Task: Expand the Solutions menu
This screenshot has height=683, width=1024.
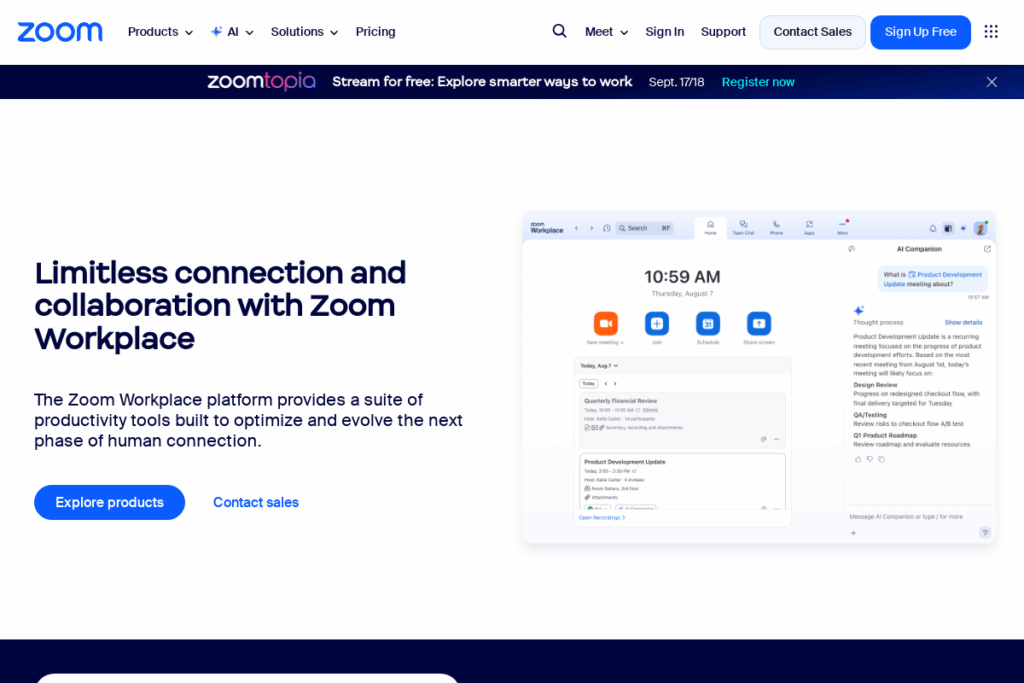Action: coord(304,32)
